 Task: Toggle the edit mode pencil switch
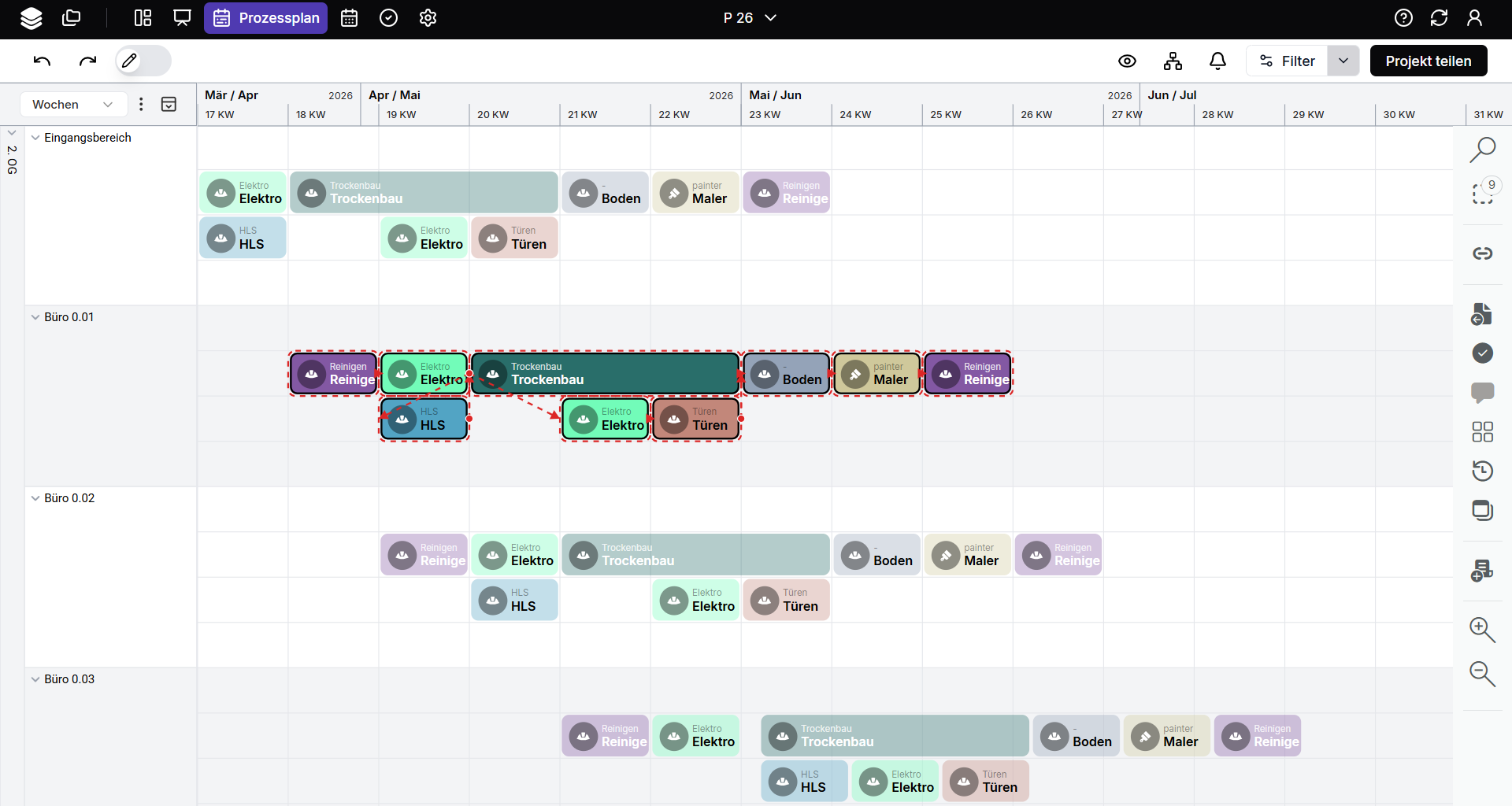[143, 61]
